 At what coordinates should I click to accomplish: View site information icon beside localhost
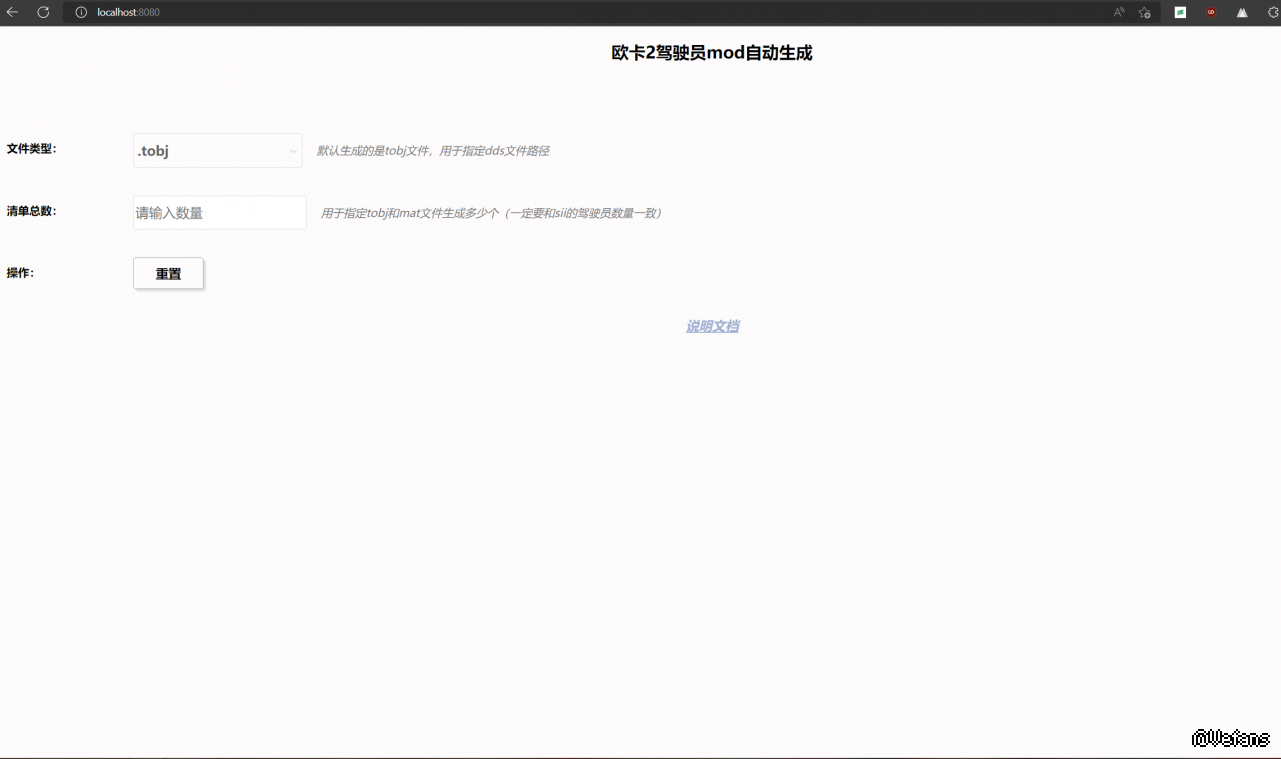82,12
